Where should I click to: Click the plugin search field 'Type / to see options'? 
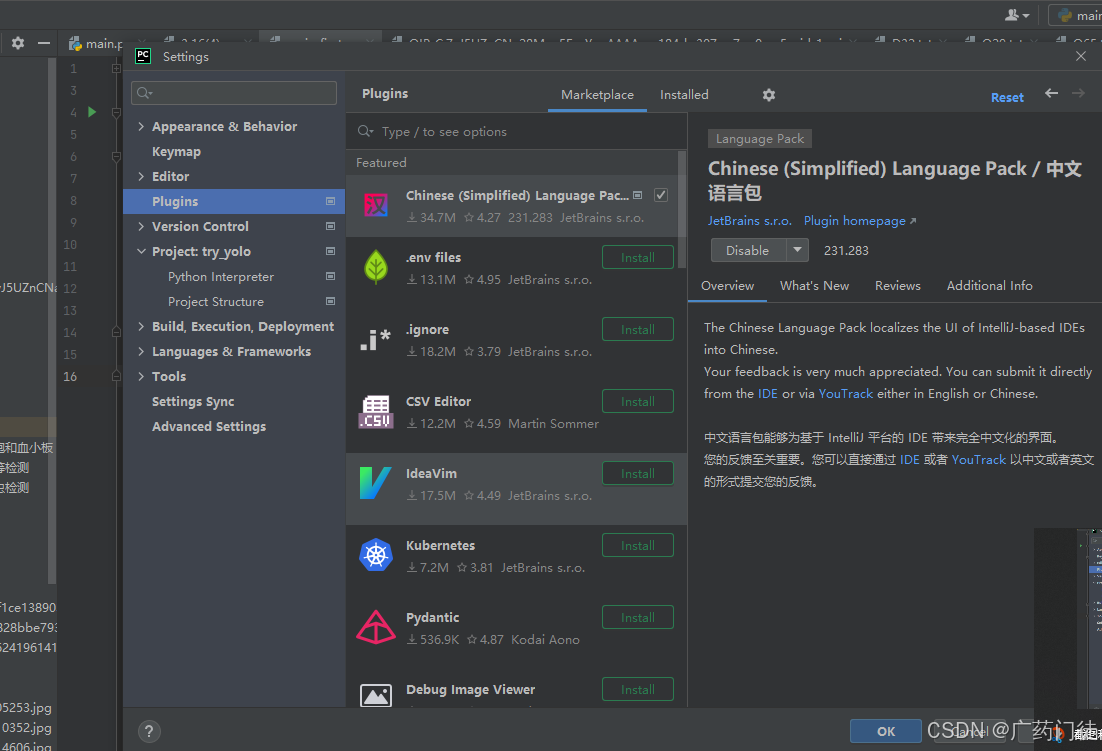coord(516,131)
